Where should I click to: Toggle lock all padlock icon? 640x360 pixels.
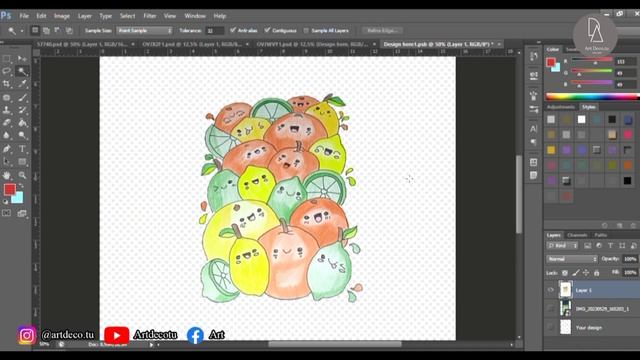tap(596, 273)
